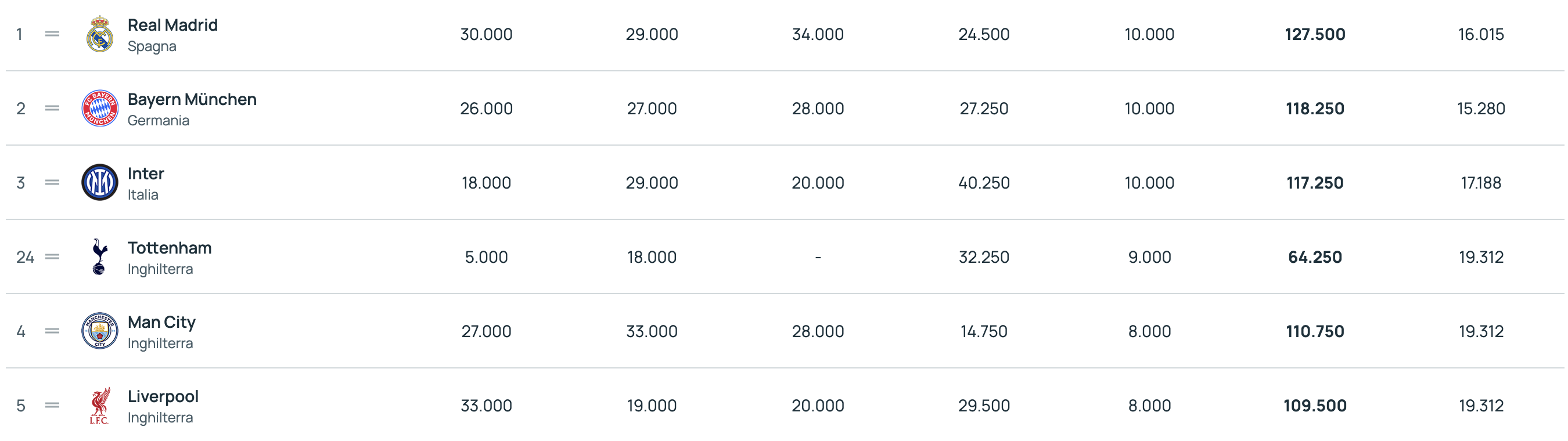Open the Real Madrid team link
This screenshot has width=1568, height=441.
tap(172, 25)
